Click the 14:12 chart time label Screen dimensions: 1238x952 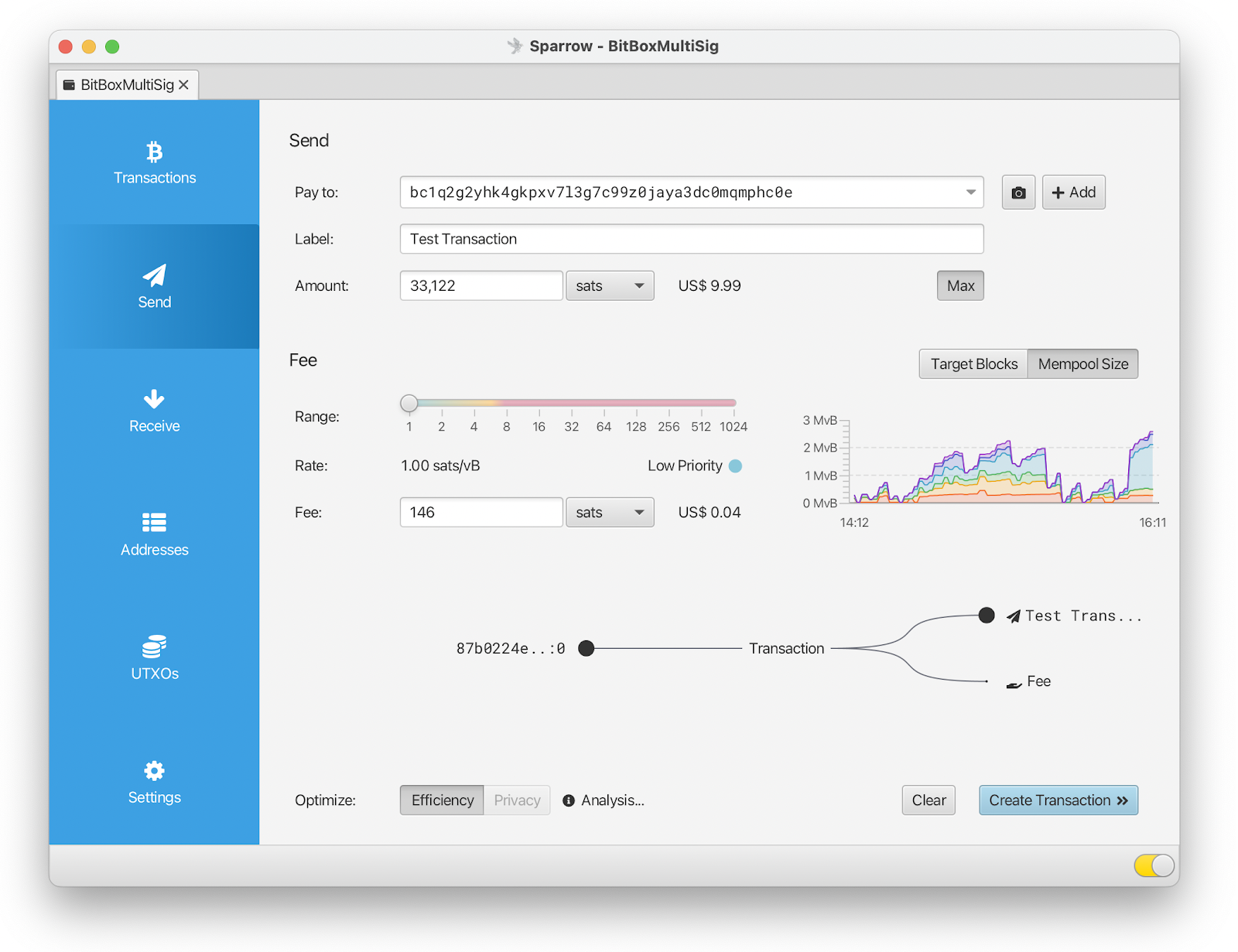(854, 523)
